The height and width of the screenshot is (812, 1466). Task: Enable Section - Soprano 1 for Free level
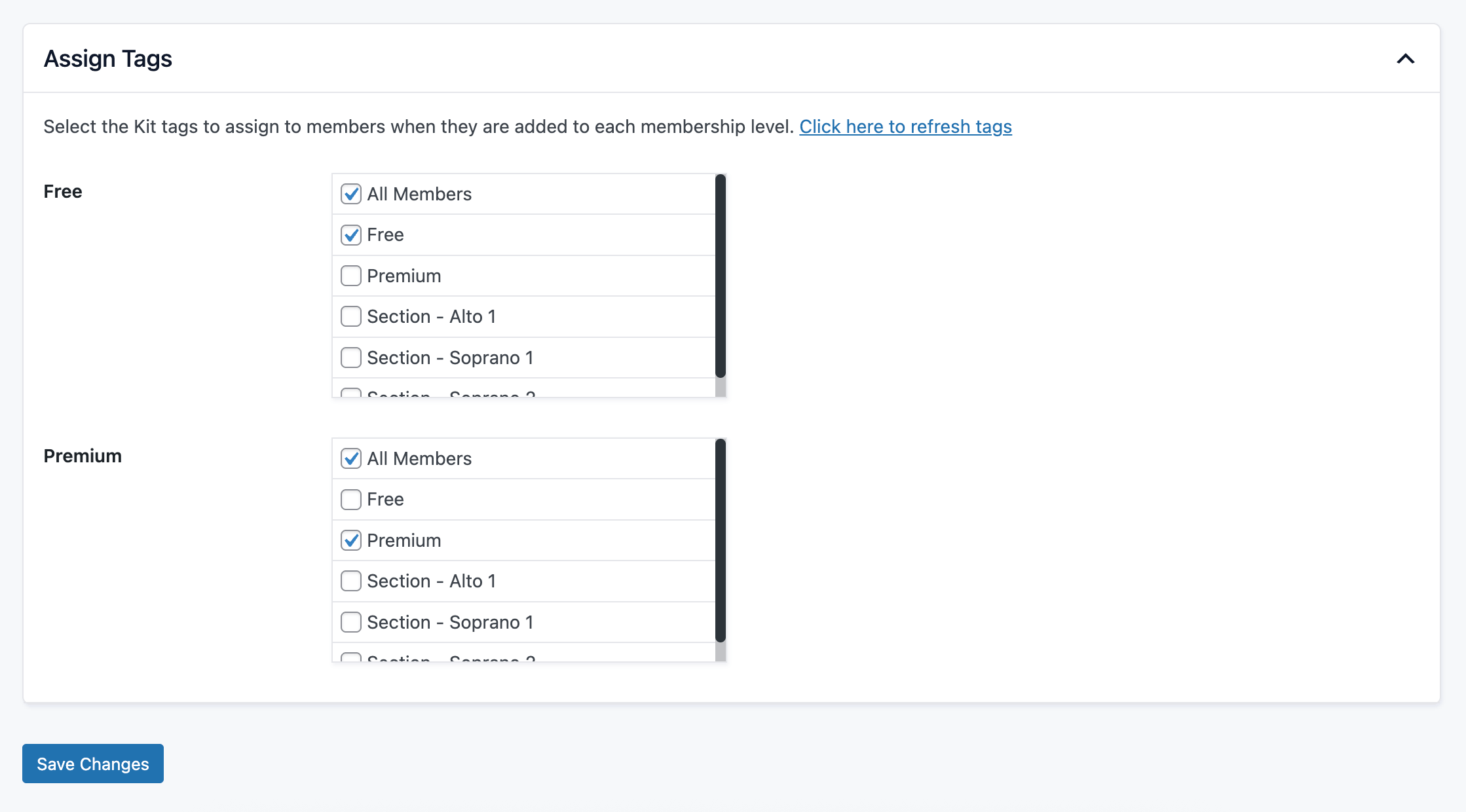[351, 358]
